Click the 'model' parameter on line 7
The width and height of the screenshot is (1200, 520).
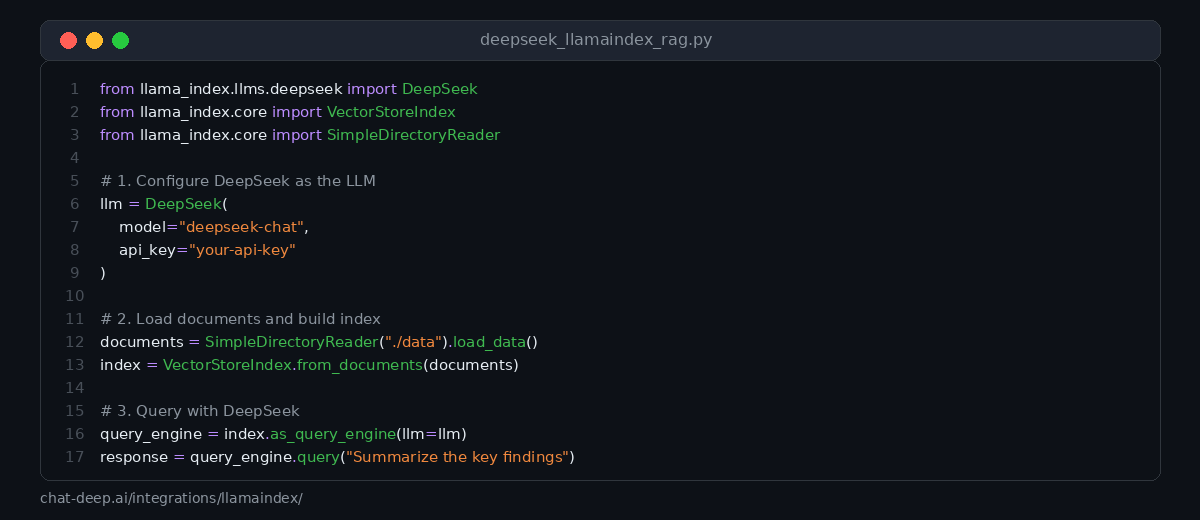click(x=142, y=227)
